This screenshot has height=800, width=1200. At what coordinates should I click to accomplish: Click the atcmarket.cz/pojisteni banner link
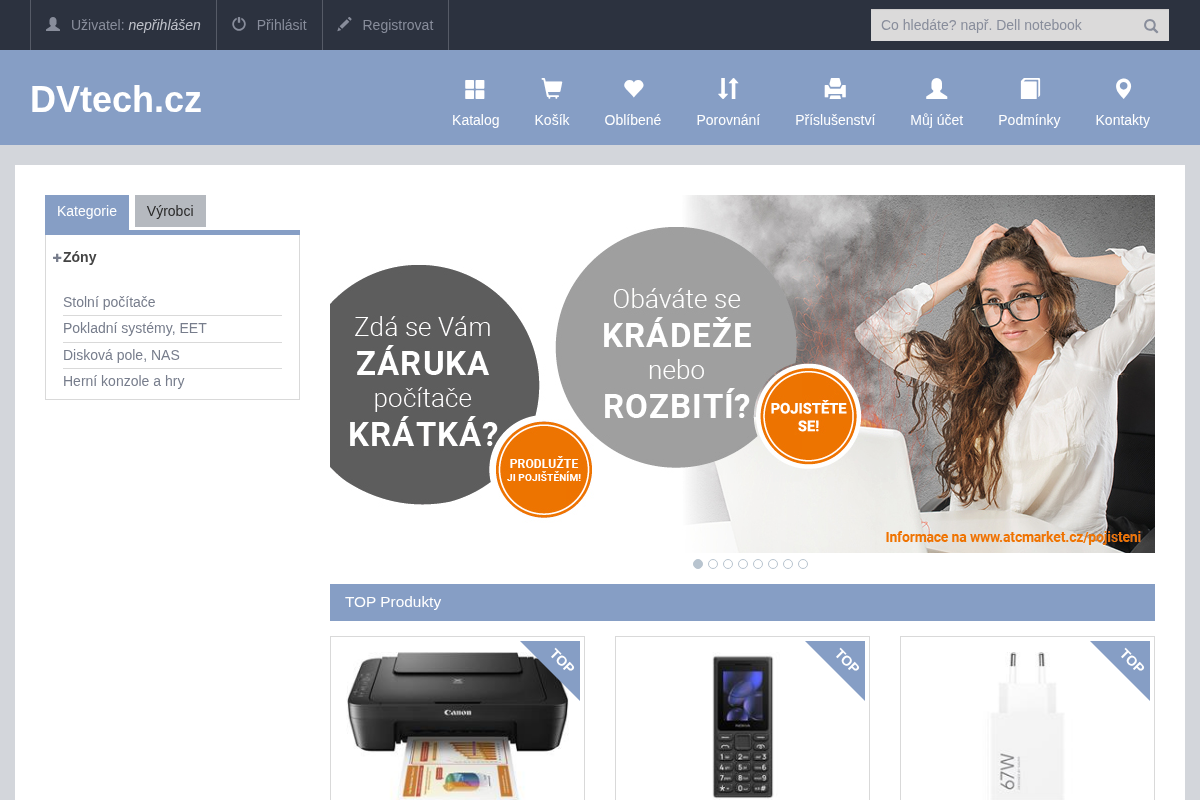point(1013,537)
